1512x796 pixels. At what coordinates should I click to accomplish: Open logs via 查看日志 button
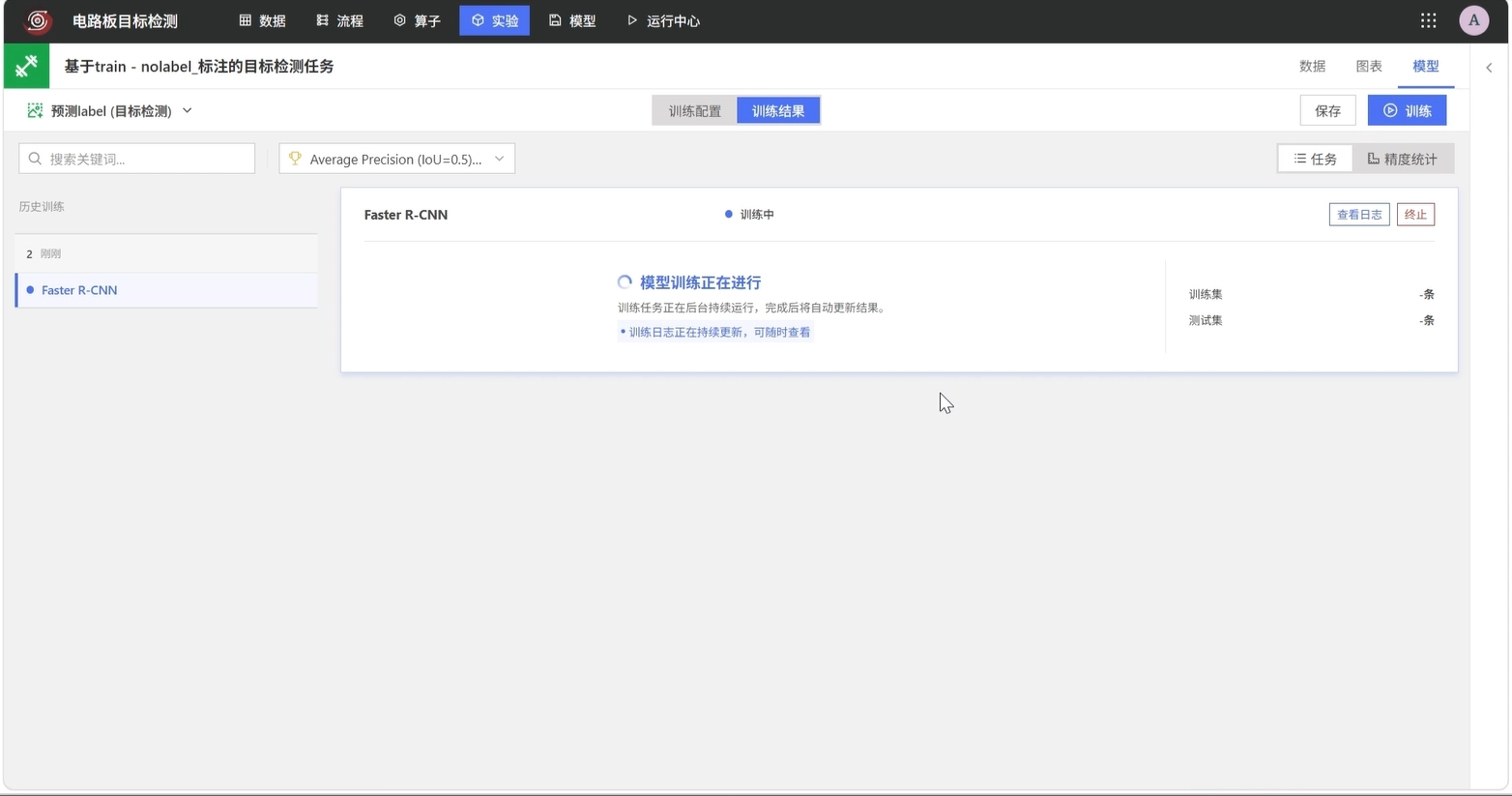tap(1359, 214)
